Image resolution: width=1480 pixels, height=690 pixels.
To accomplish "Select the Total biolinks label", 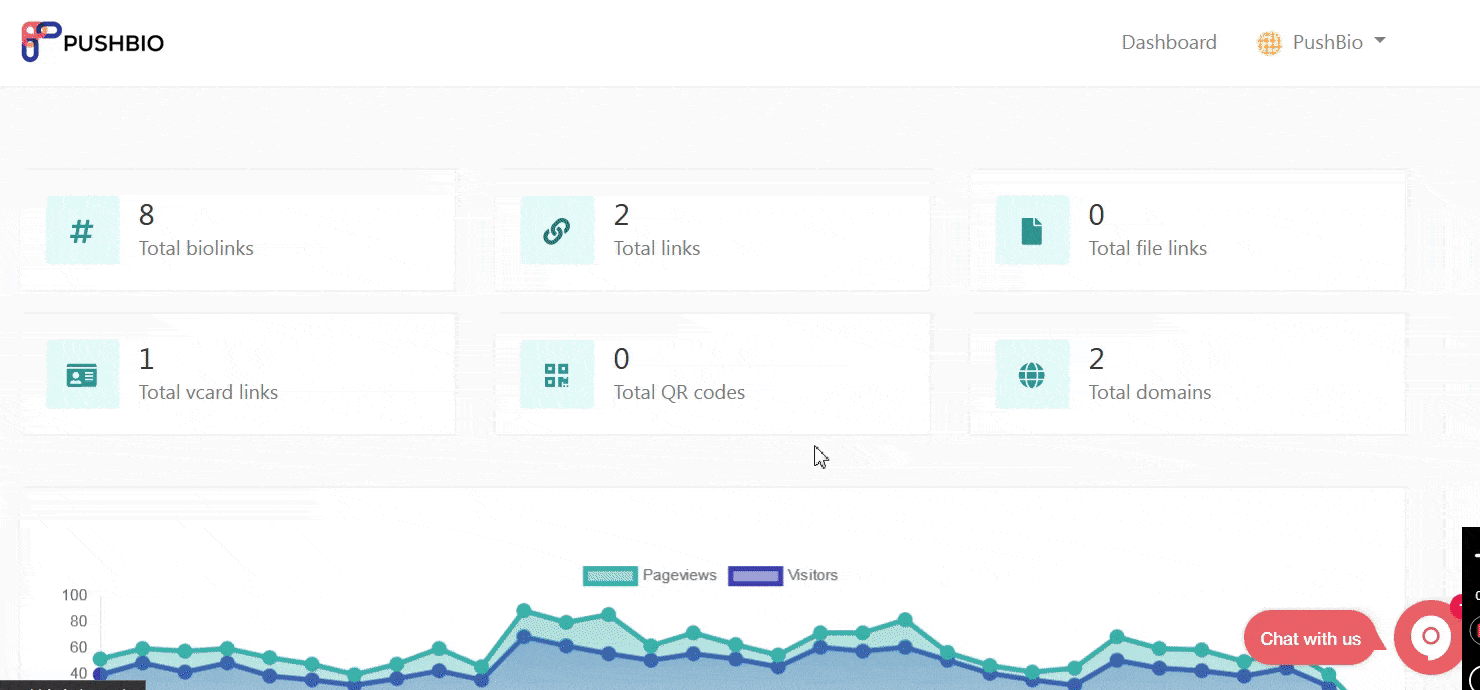I will (x=196, y=248).
